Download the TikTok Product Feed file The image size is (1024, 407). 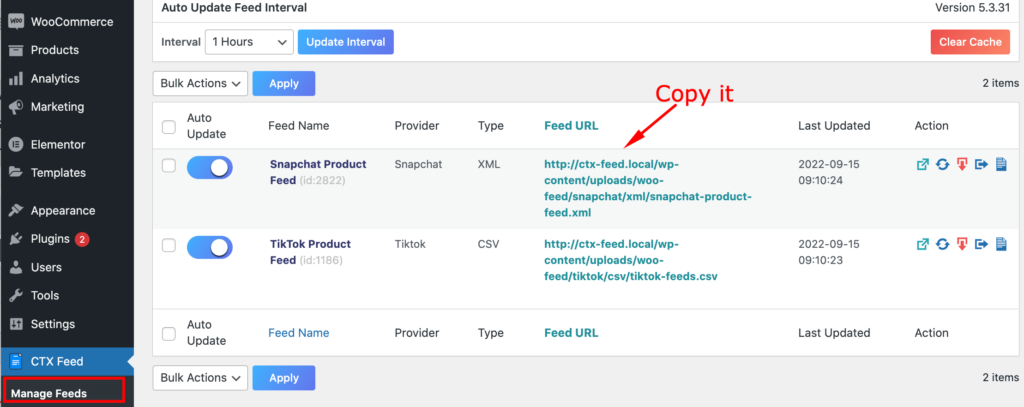tap(962, 244)
